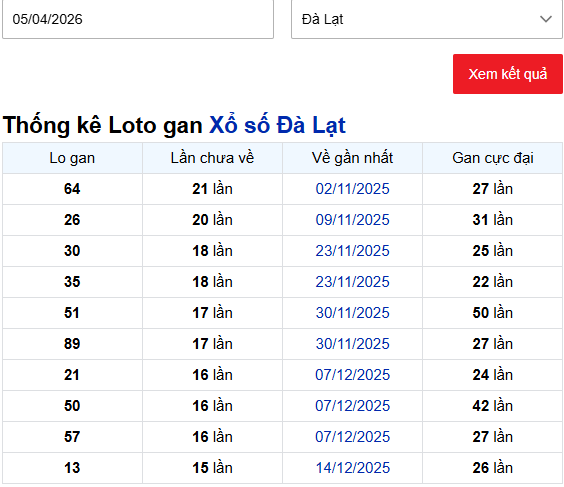Open the 14/12/2025 date link

pos(352,468)
